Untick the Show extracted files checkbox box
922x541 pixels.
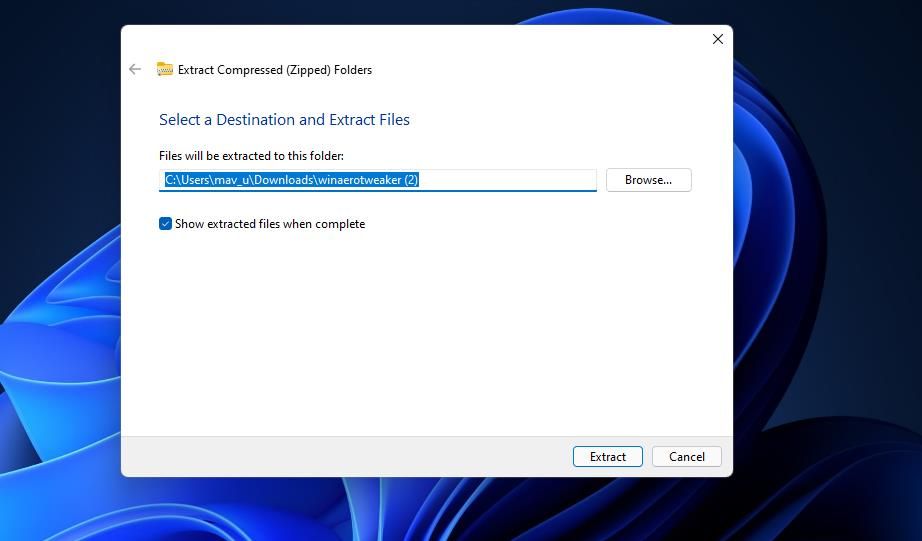pyautogui.click(x=166, y=224)
